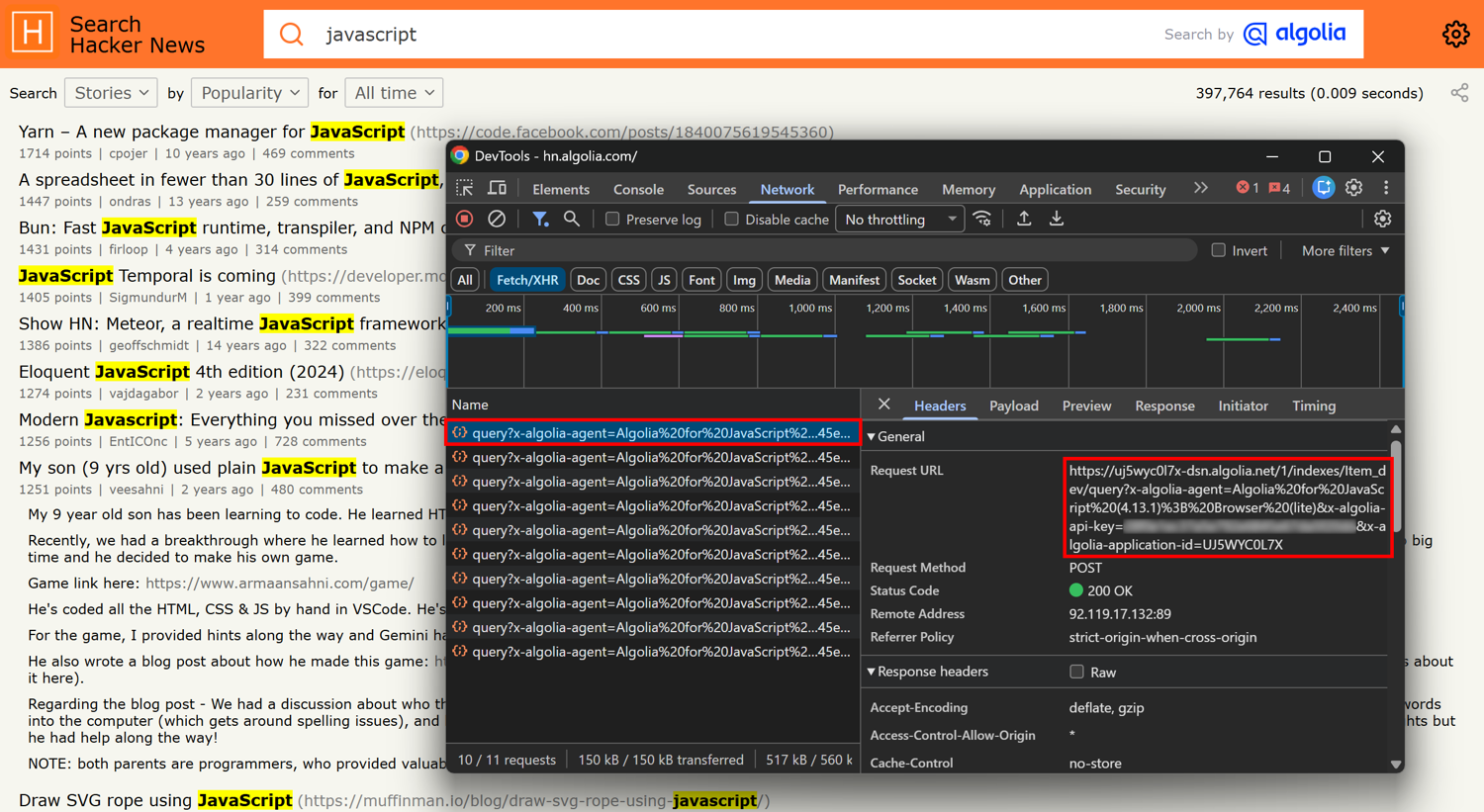Select the last algolia query request row
Screen dimensions: 1484x812
653,652
